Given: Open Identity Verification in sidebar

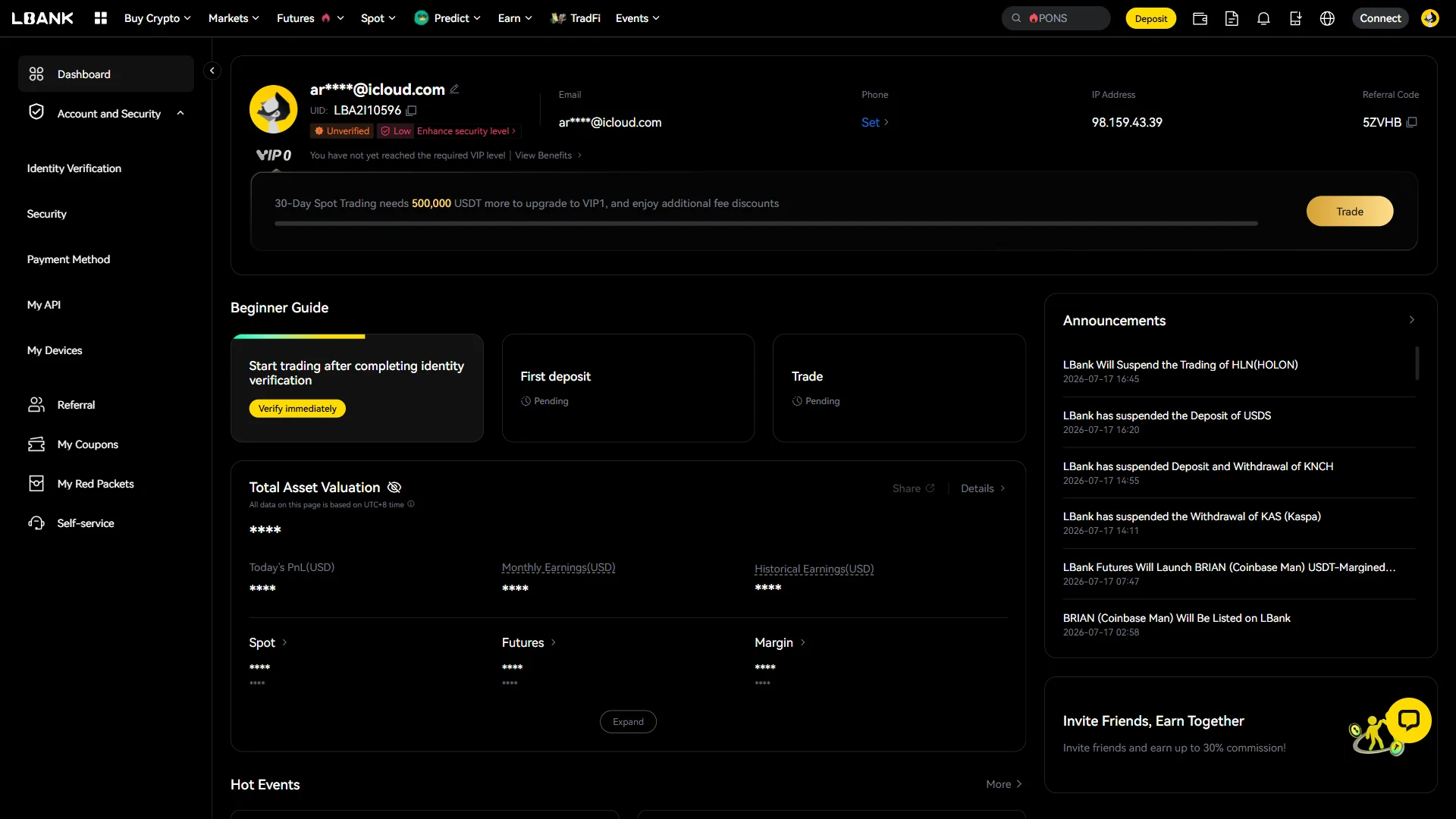Looking at the screenshot, I should [x=74, y=168].
